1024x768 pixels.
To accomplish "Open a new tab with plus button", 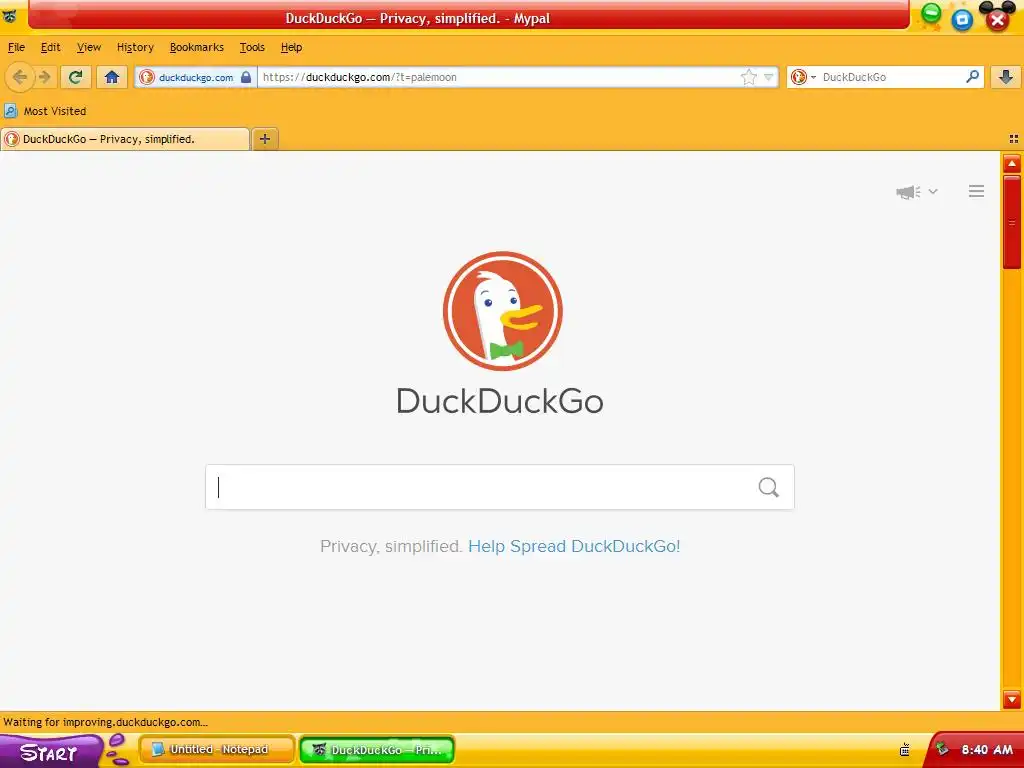I will point(264,138).
